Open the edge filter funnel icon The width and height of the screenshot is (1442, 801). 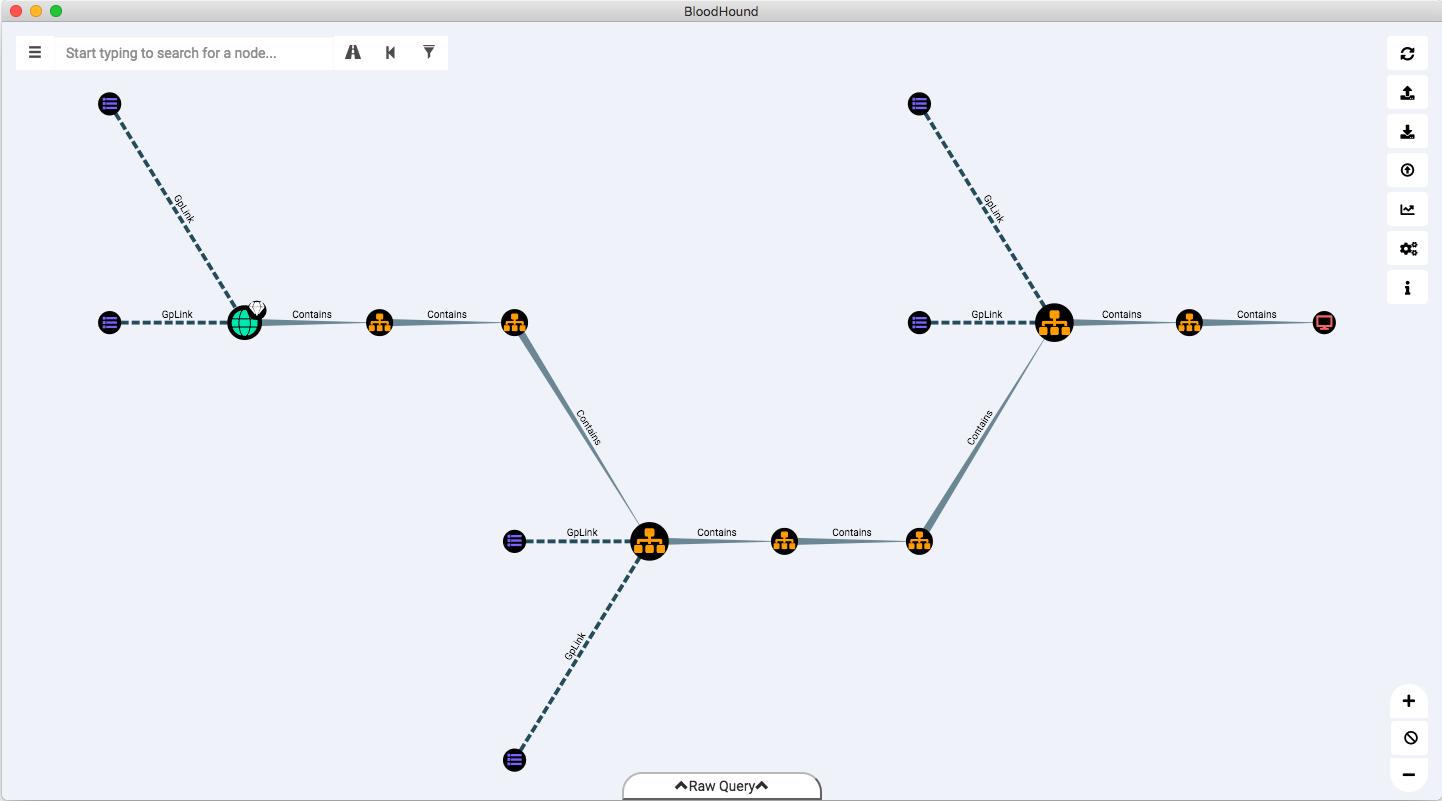(429, 53)
